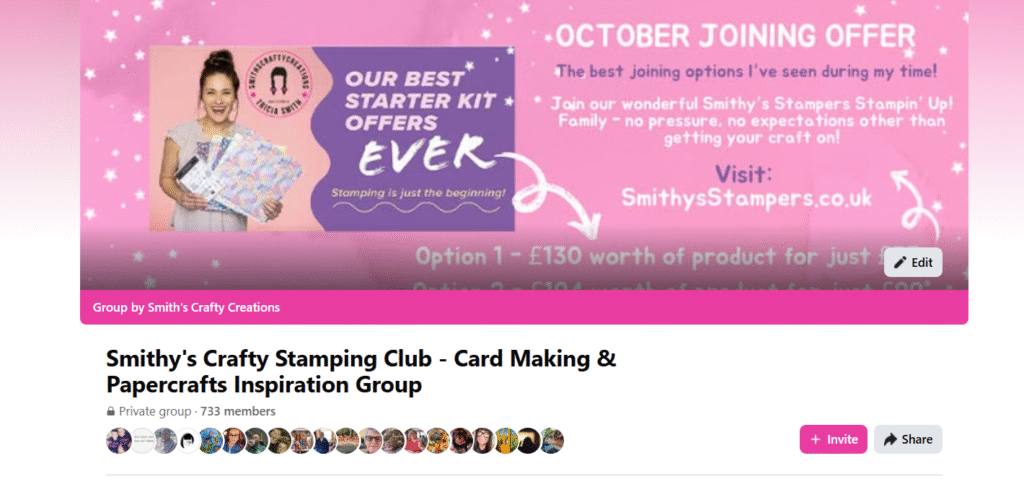Screen dimensions: 1024x484
Task: Edit the group cover photo
Action: (913, 263)
